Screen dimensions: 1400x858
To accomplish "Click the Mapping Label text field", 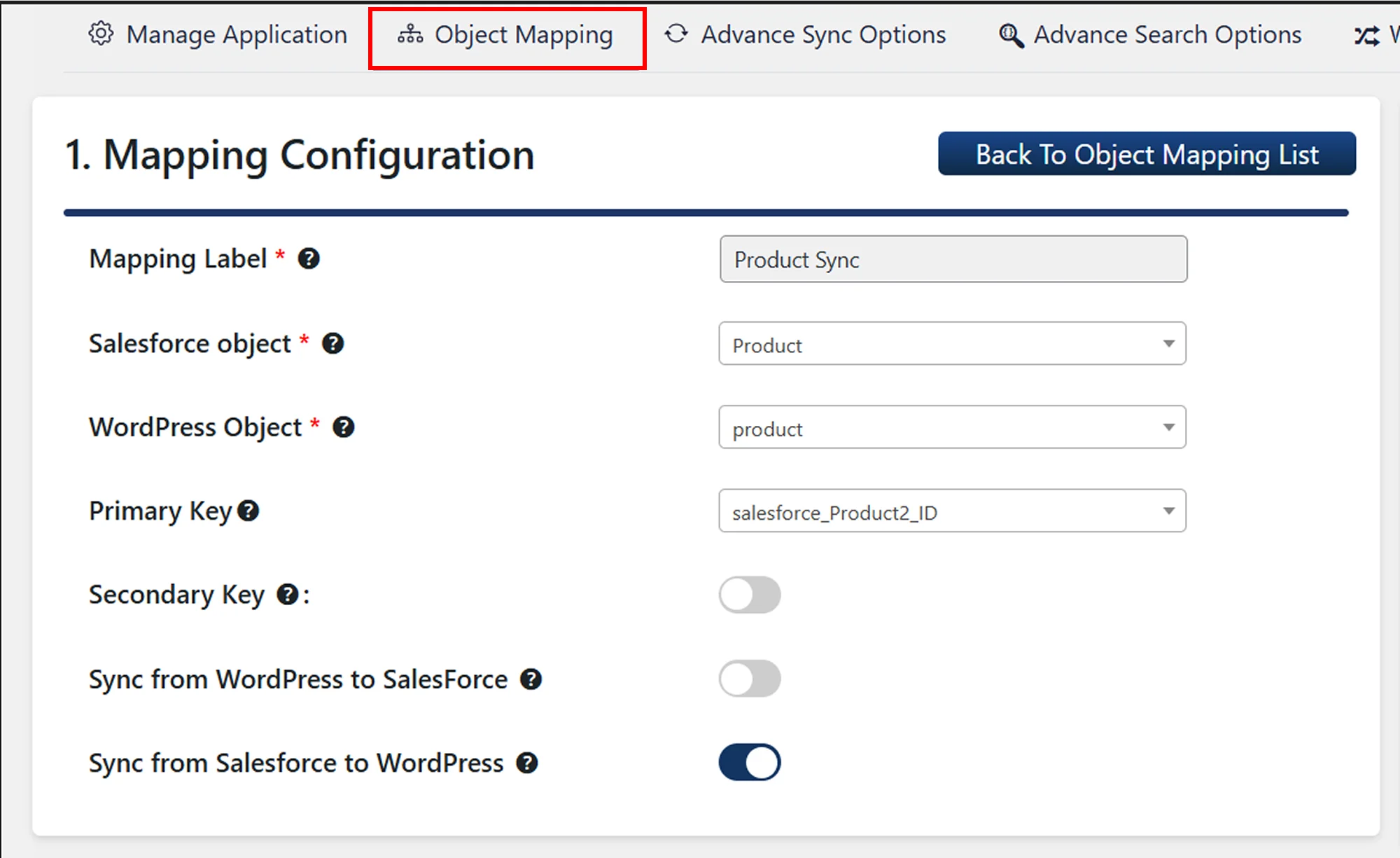I will click(953, 259).
